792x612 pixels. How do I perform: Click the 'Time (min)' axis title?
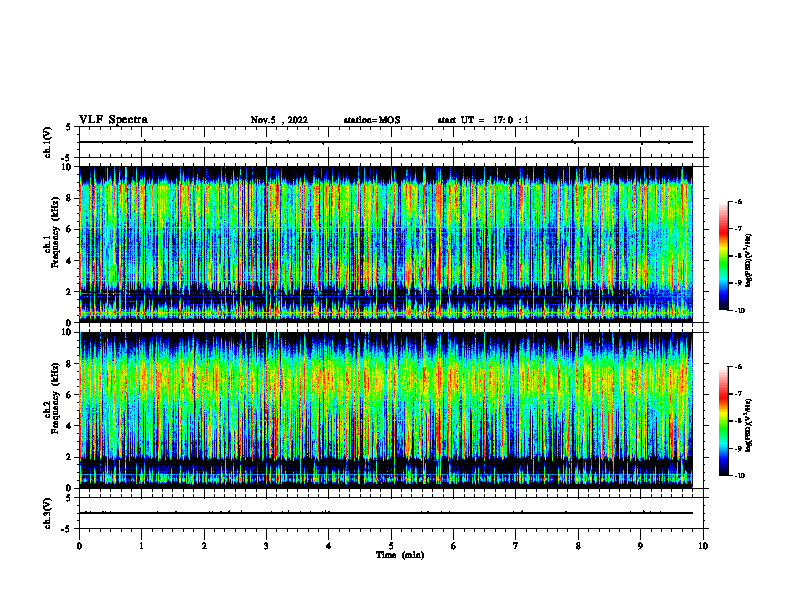click(x=400, y=555)
